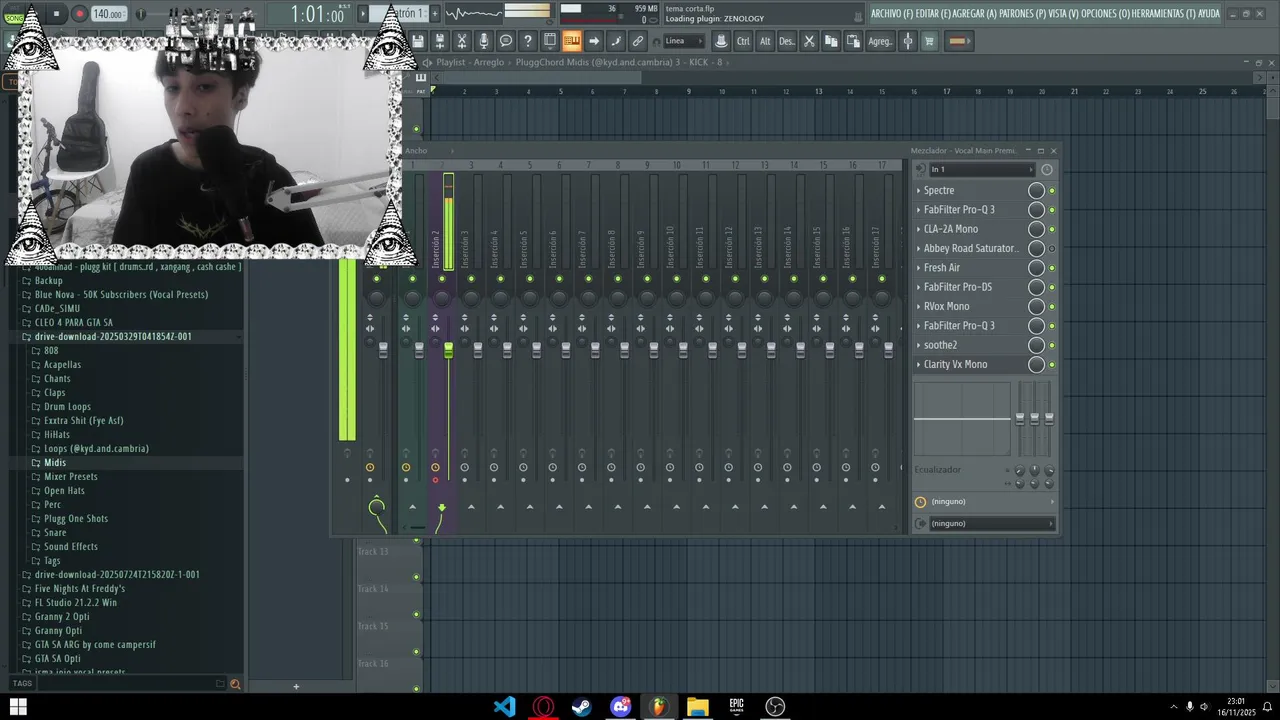Click the Ctrl modifier button
This screenshot has width=1280, height=720.
pos(743,41)
